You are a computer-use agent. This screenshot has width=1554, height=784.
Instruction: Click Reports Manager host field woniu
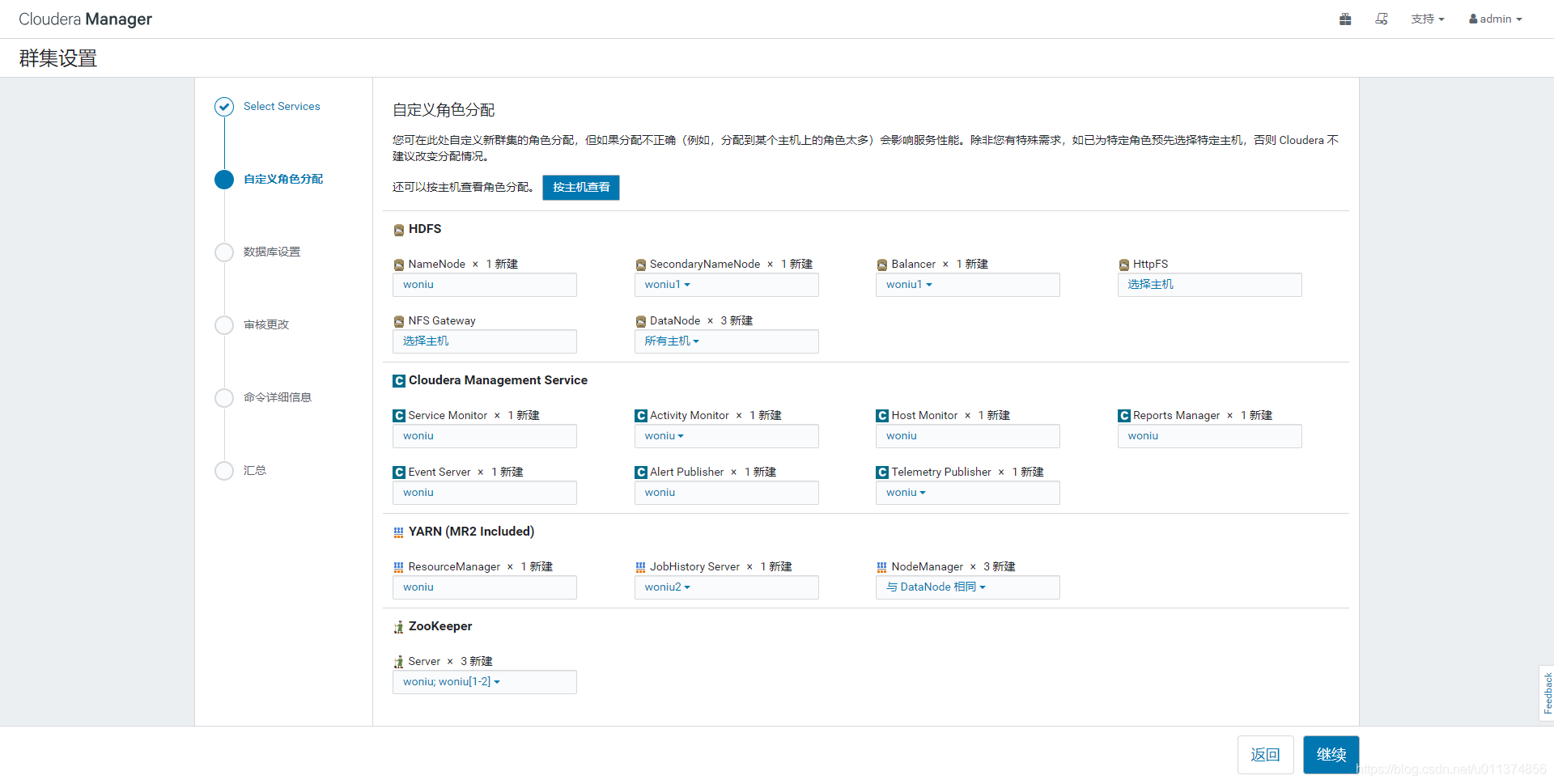(1210, 436)
